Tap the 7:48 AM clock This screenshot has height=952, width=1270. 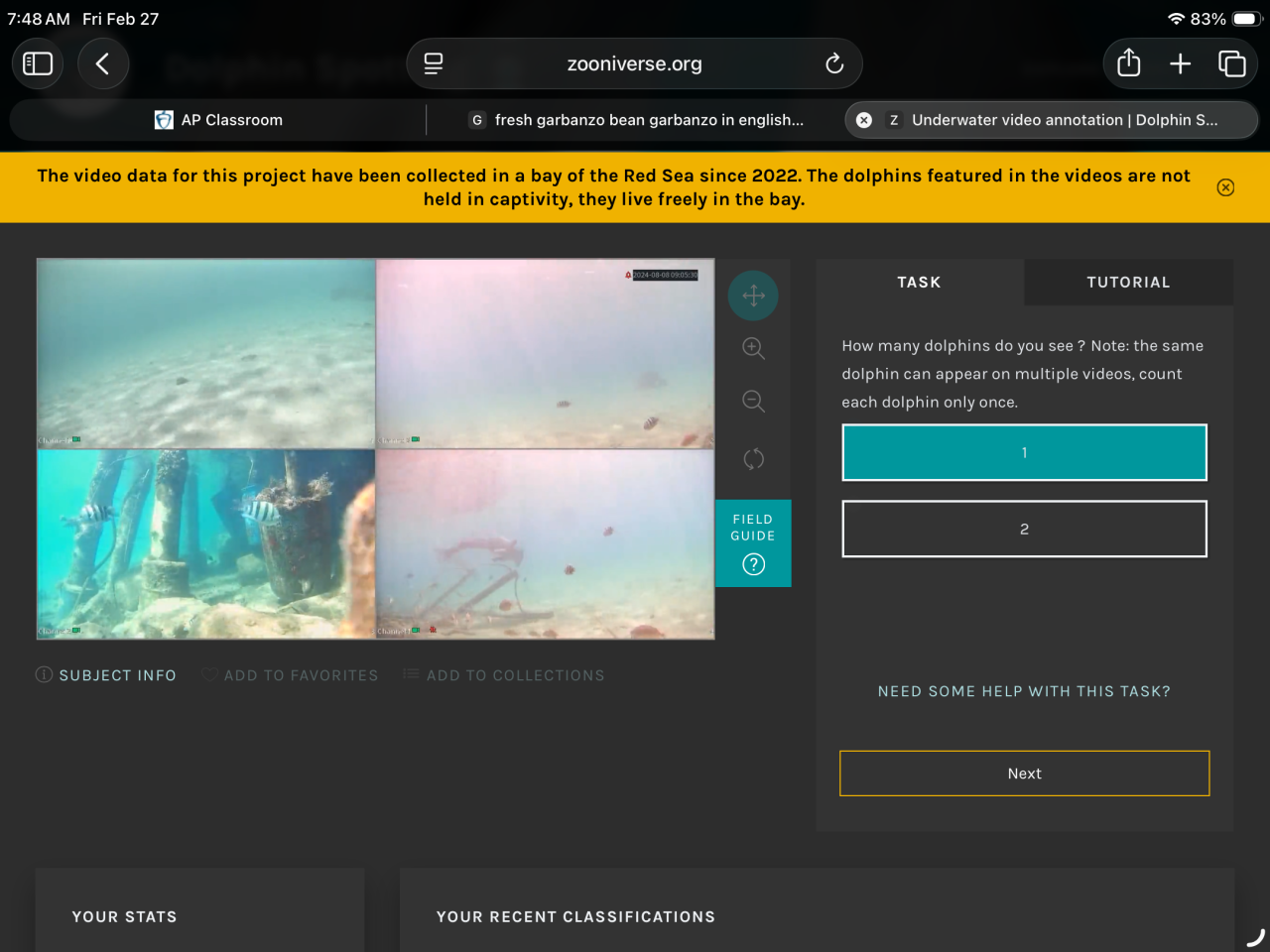[x=39, y=19]
